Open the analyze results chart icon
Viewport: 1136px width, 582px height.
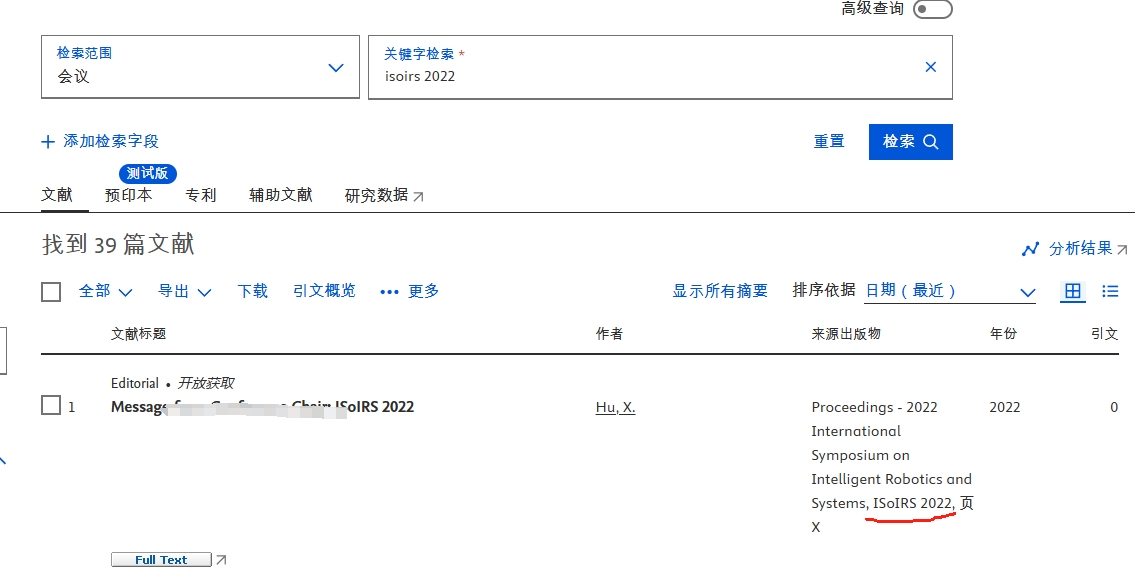coord(1030,249)
